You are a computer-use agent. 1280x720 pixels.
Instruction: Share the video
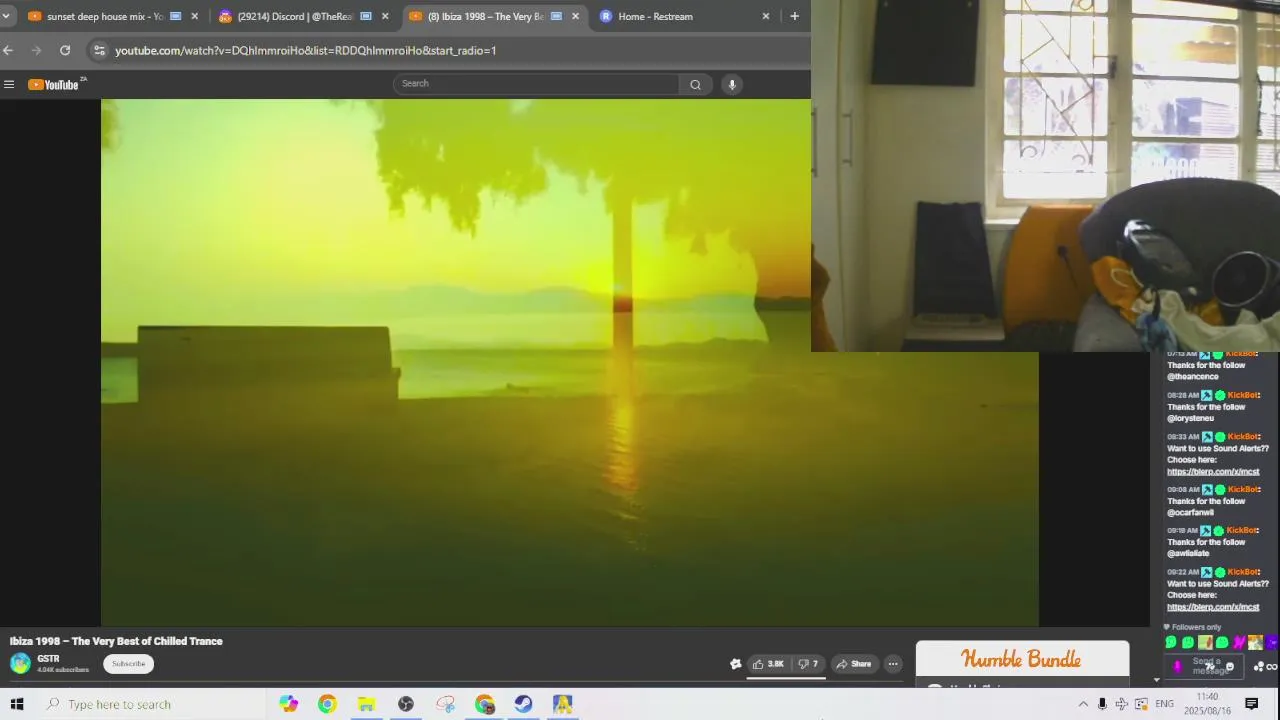click(854, 664)
